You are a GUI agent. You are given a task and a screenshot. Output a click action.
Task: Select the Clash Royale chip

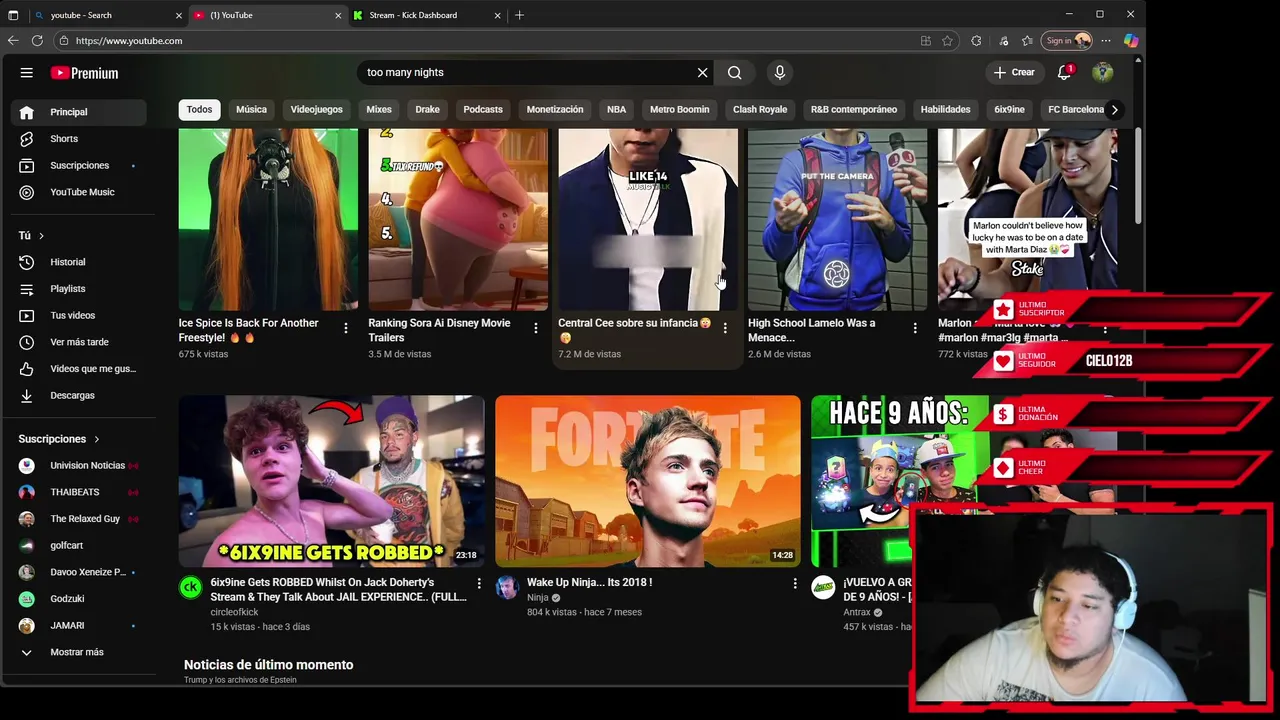pos(760,109)
